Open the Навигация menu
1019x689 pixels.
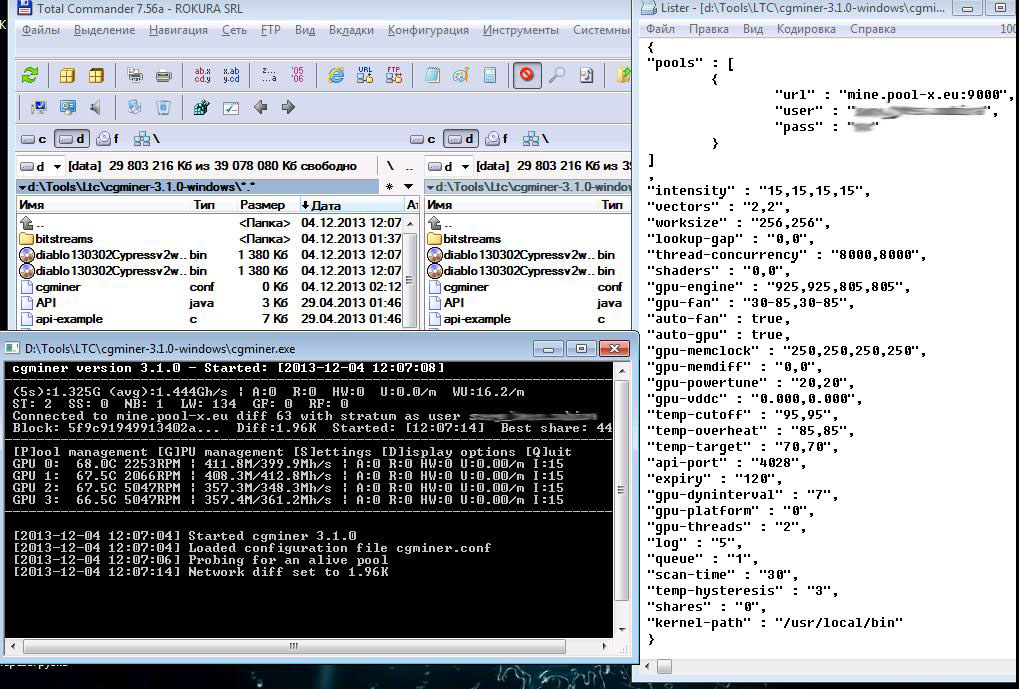coord(178,30)
